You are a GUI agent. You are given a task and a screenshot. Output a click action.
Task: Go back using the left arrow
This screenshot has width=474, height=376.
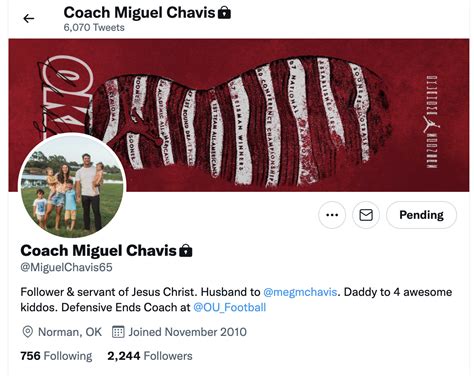tap(29, 19)
